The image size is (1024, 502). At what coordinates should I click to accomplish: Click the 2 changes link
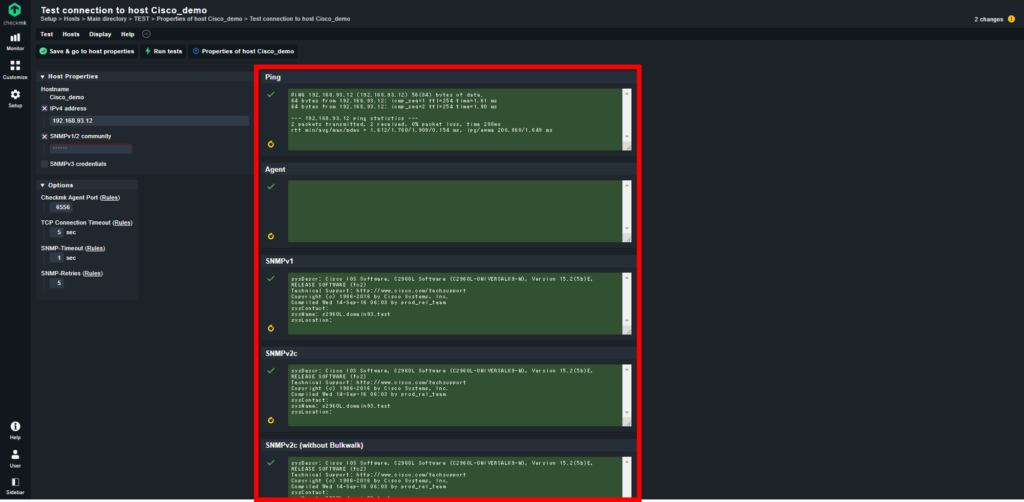pos(988,20)
